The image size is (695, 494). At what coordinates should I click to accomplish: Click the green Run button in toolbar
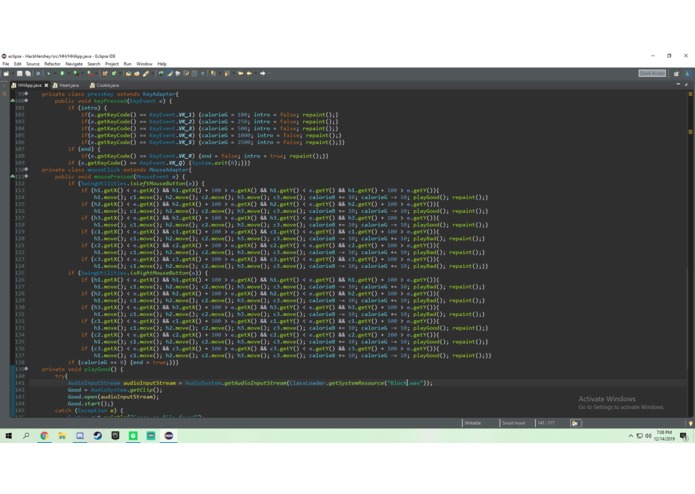62,73
